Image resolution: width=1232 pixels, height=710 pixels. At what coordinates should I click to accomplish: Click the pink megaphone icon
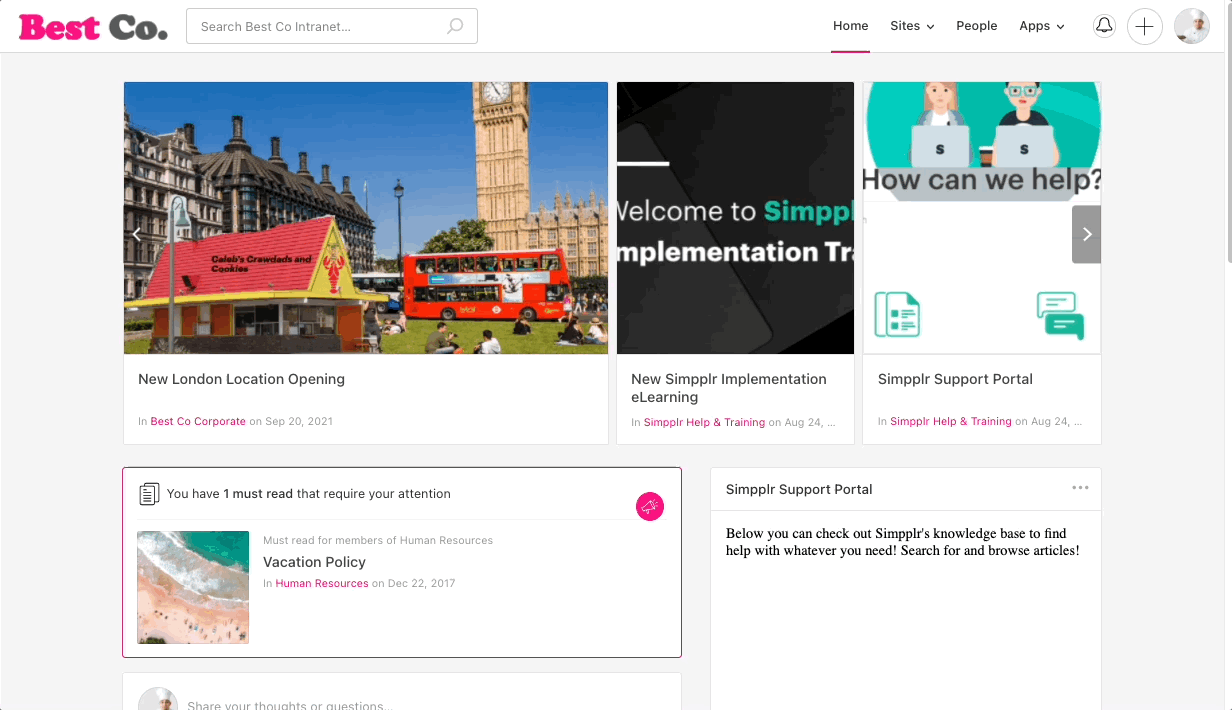[x=650, y=507]
